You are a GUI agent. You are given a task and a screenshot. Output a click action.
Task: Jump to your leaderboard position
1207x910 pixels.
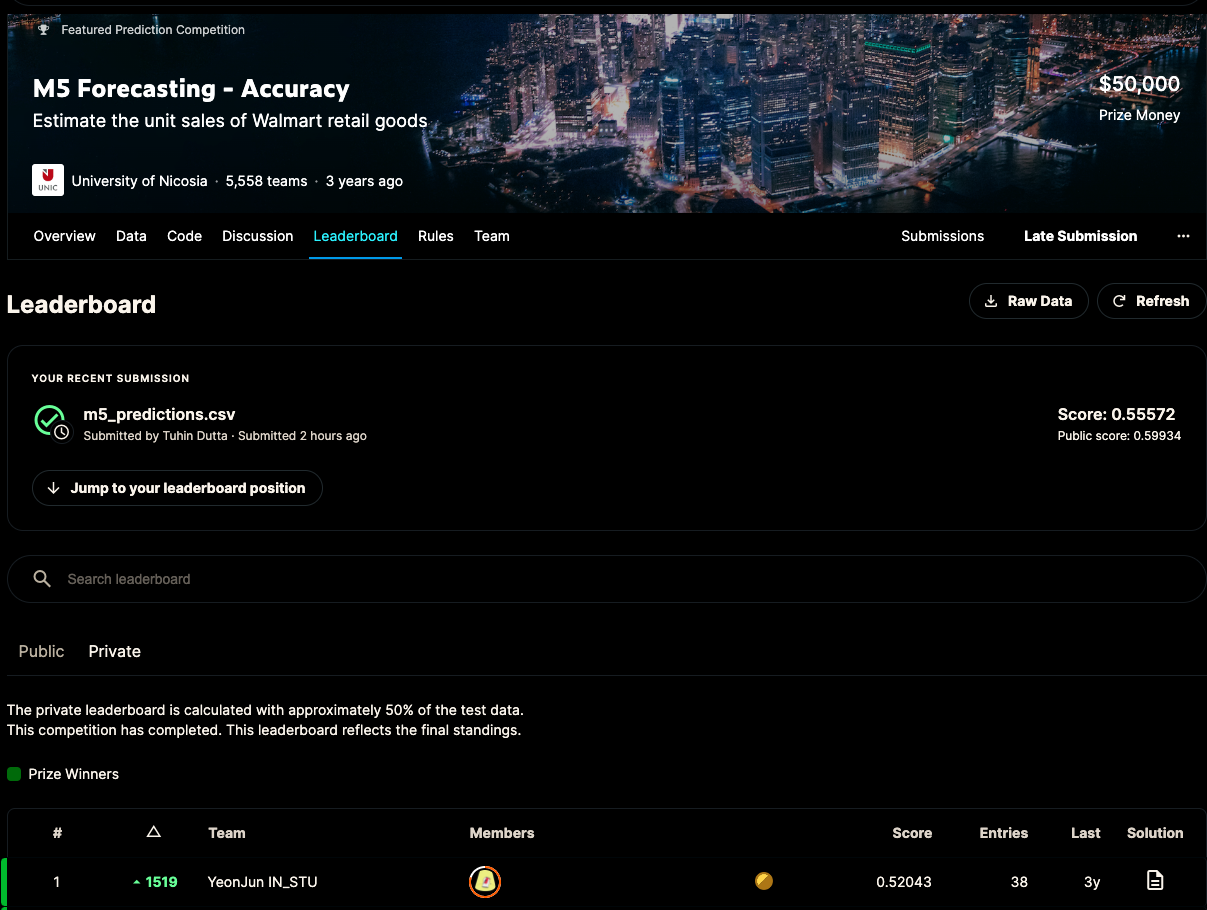177,488
